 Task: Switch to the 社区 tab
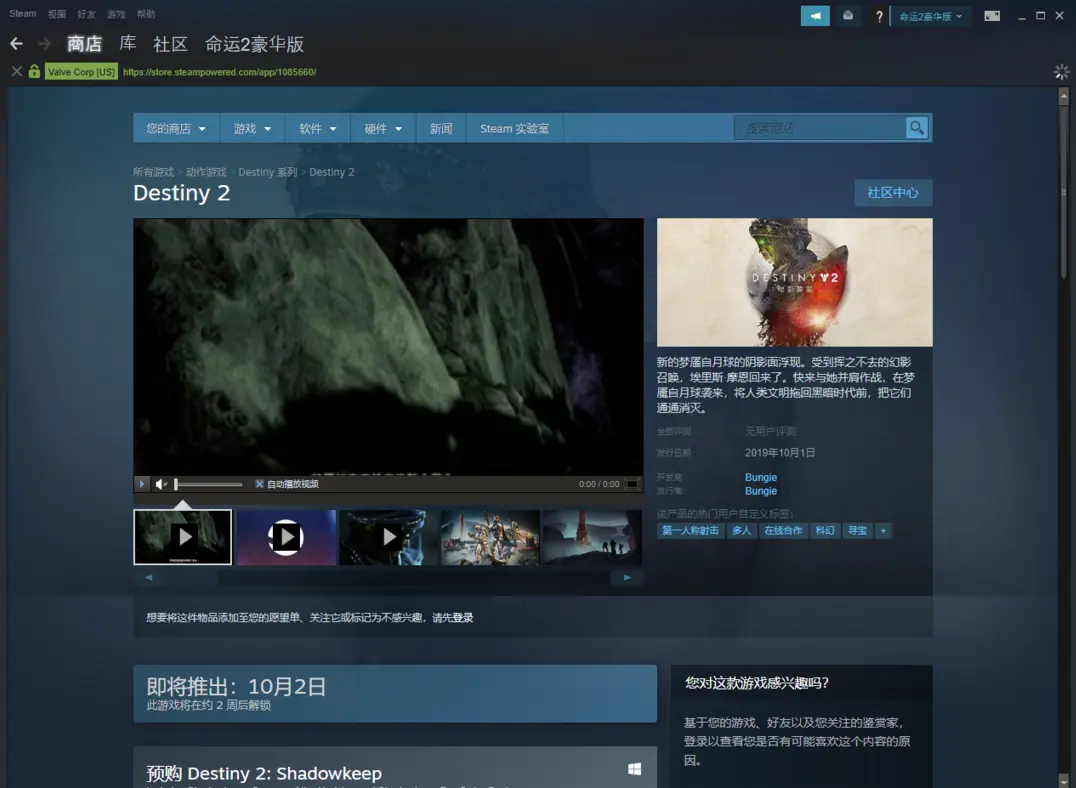(x=170, y=44)
